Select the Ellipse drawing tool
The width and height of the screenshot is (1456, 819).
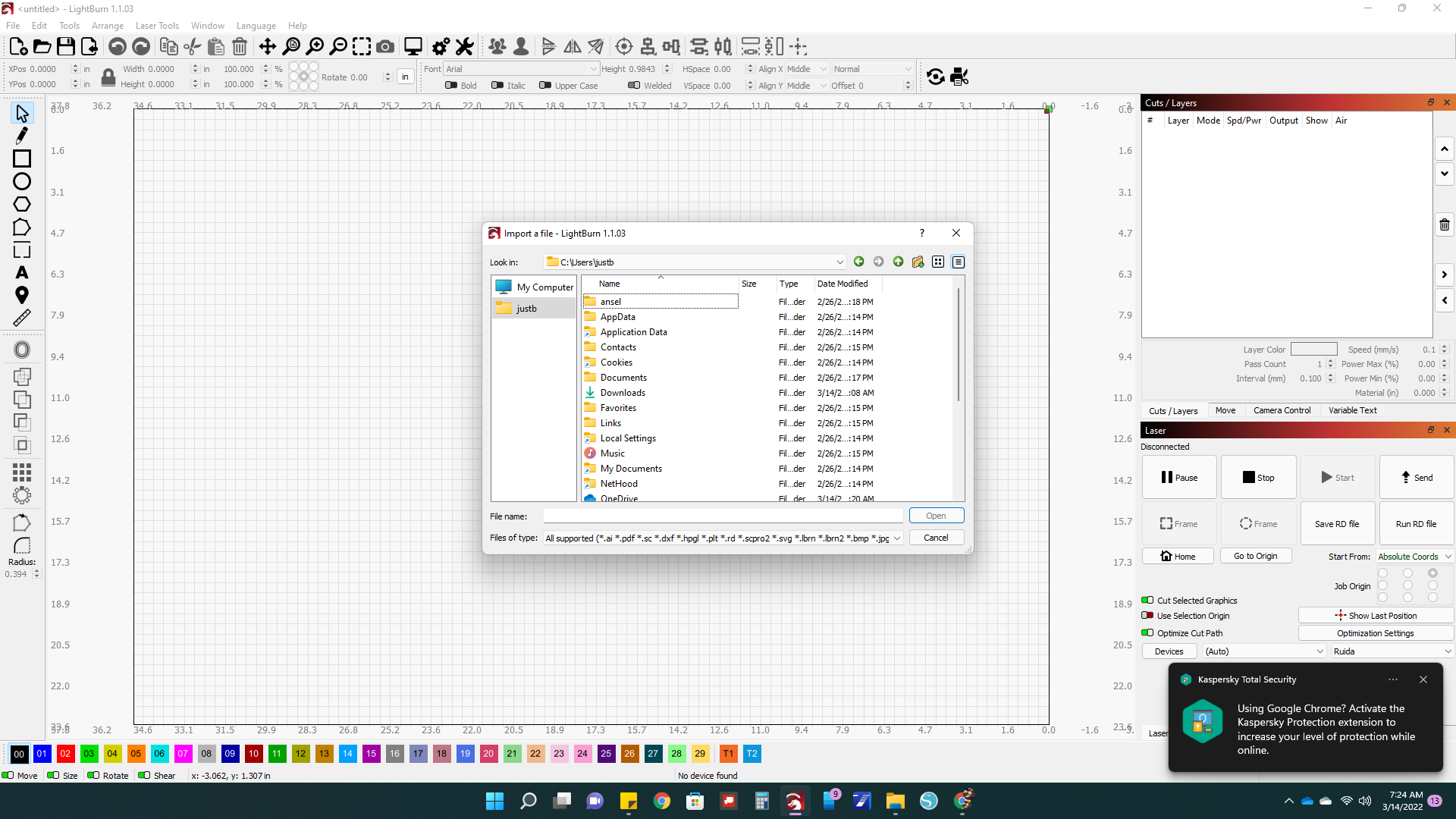(22, 181)
